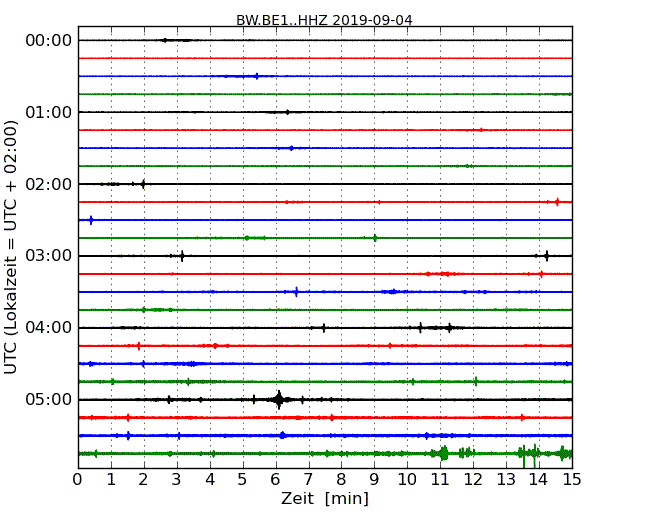This screenshot has width=650, height=520.
Task: Click the black spike near minute 11.3 on 04:00 trace
Action: coord(449,328)
